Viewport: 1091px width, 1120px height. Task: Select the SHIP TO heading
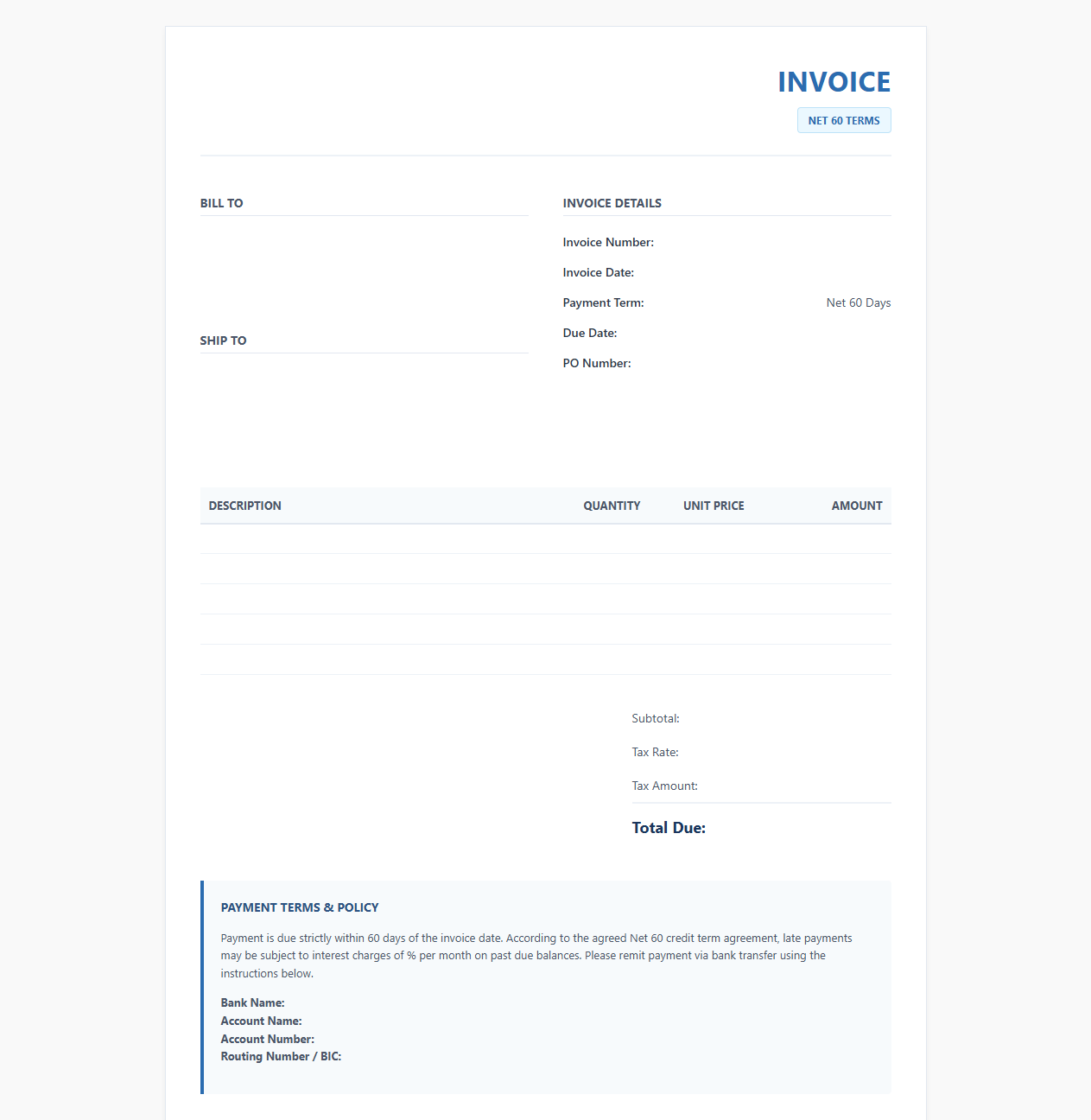pyautogui.click(x=223, y=340)
